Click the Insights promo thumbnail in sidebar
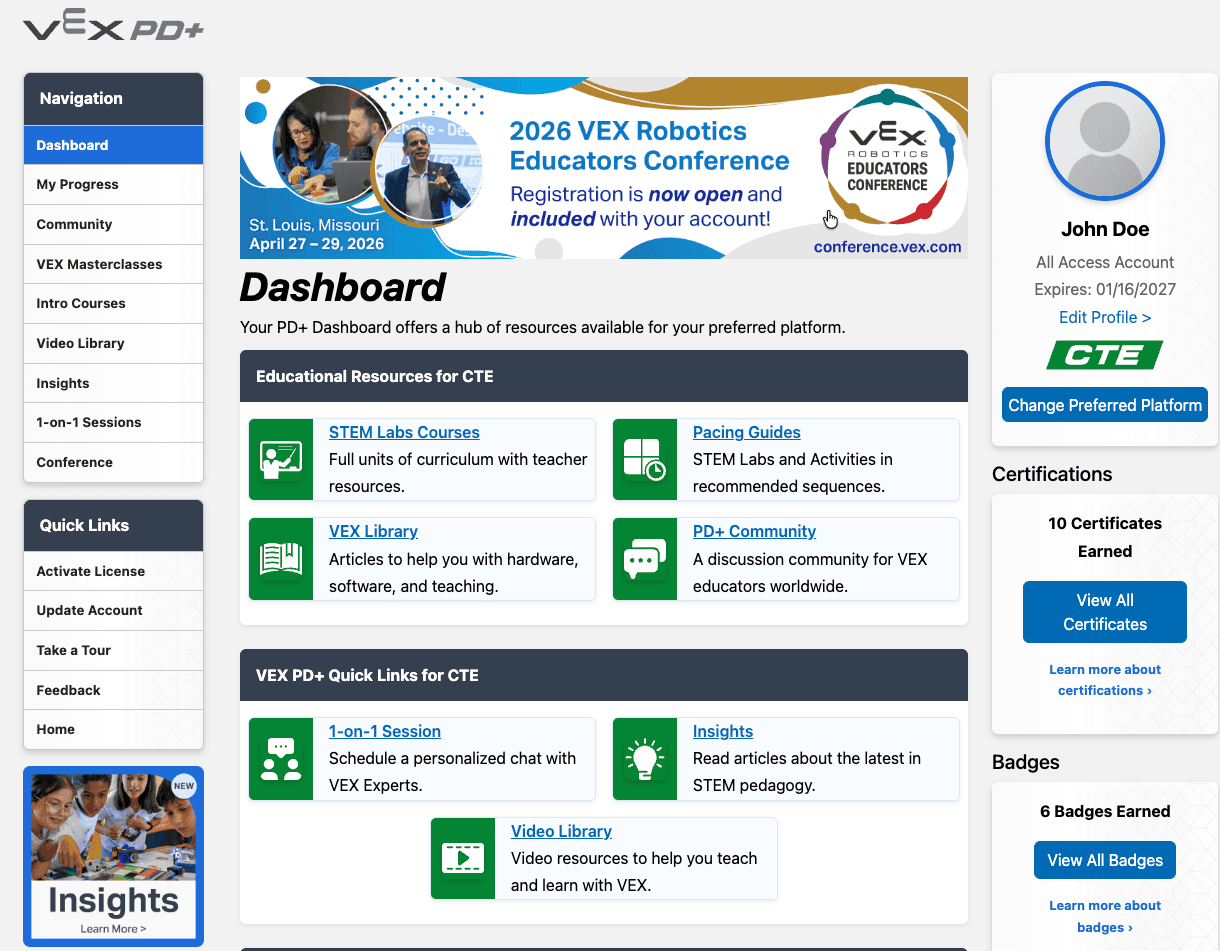 pos(113,857)
